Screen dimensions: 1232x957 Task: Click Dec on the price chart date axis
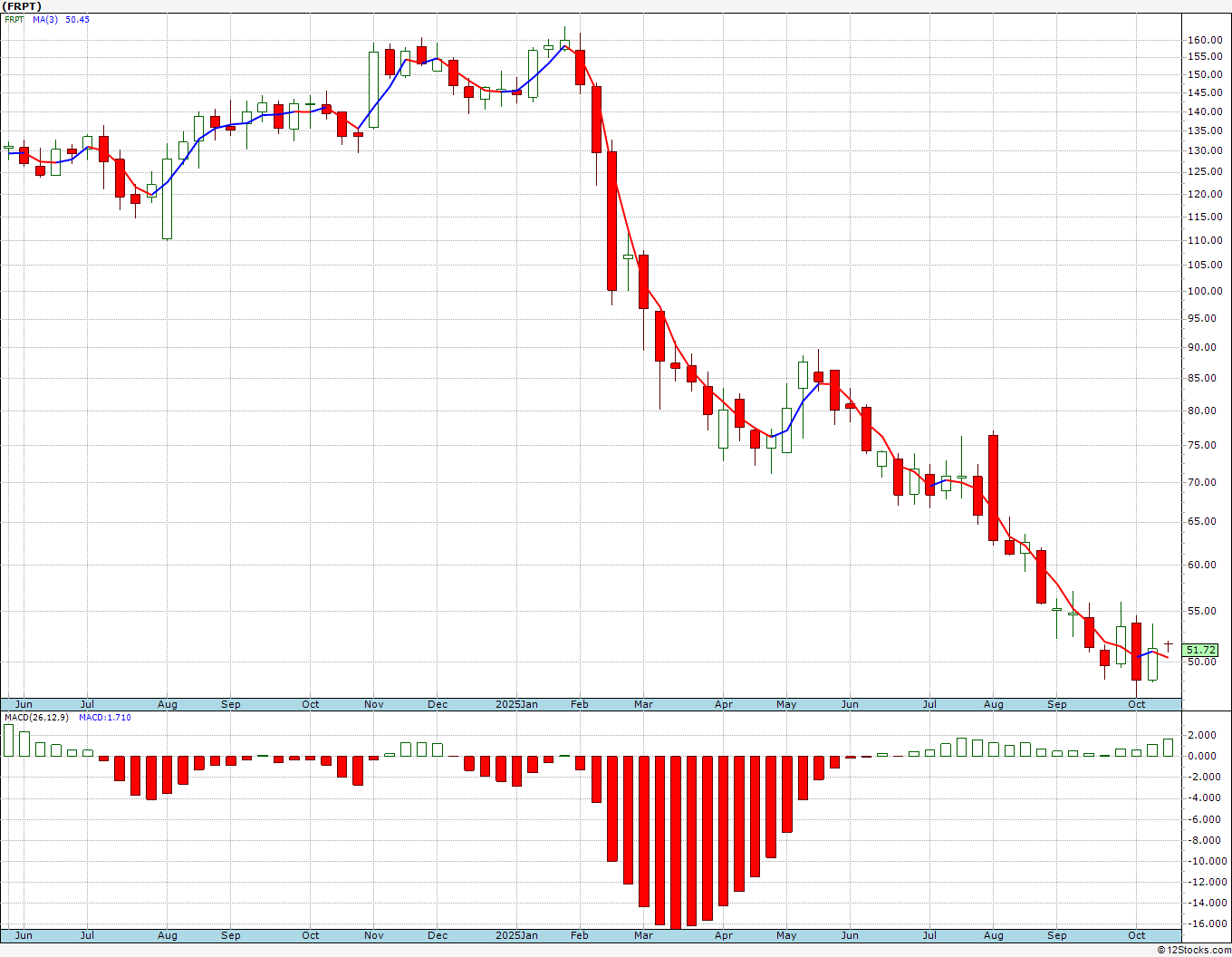[438, 704]
